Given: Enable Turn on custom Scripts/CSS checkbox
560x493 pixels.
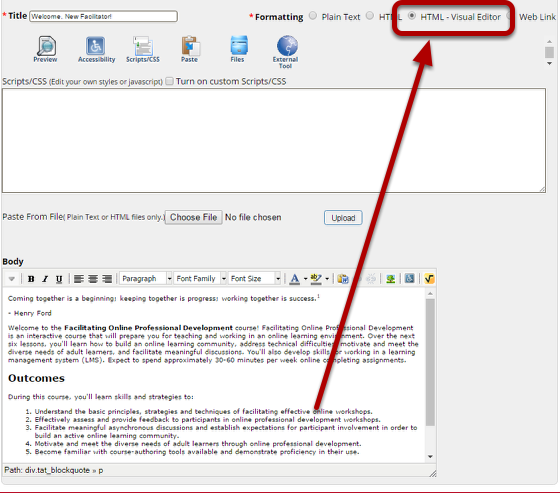Looking at the screenshot, I should [x=170, y=81].
